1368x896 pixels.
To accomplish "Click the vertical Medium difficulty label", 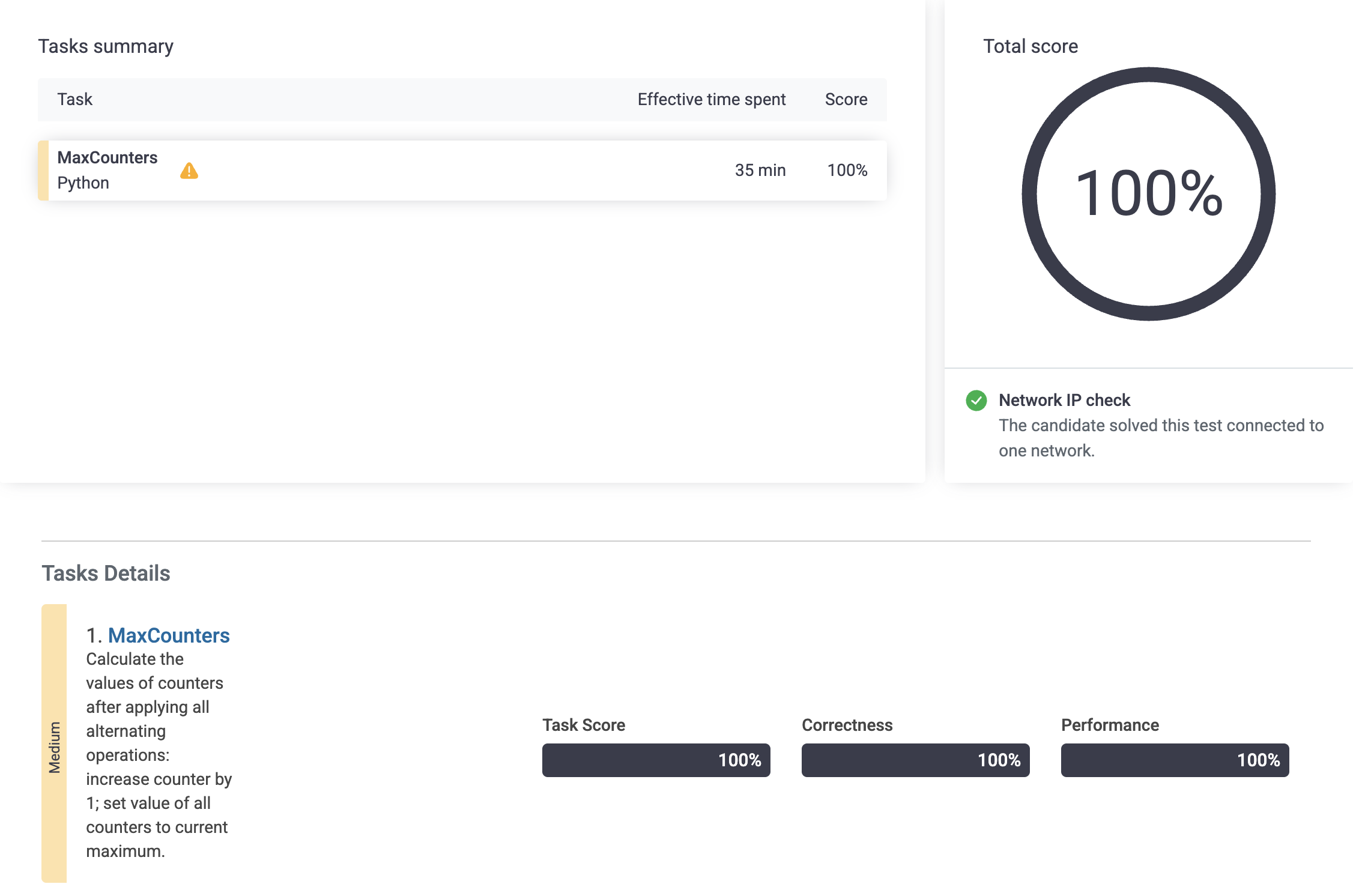I will tap(54, 746).
